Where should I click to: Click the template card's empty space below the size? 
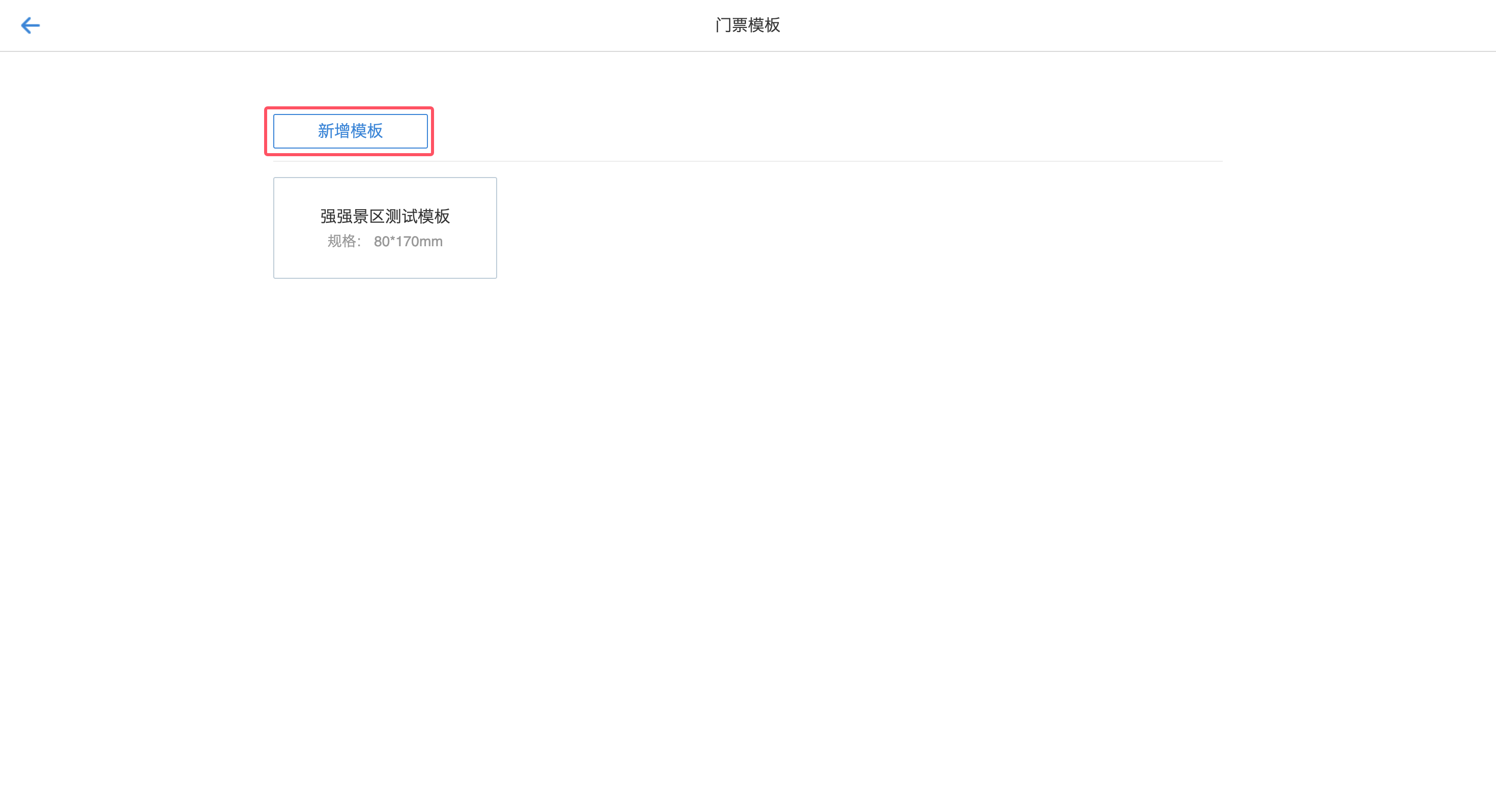pyautogui.click(x=385, y=264)
